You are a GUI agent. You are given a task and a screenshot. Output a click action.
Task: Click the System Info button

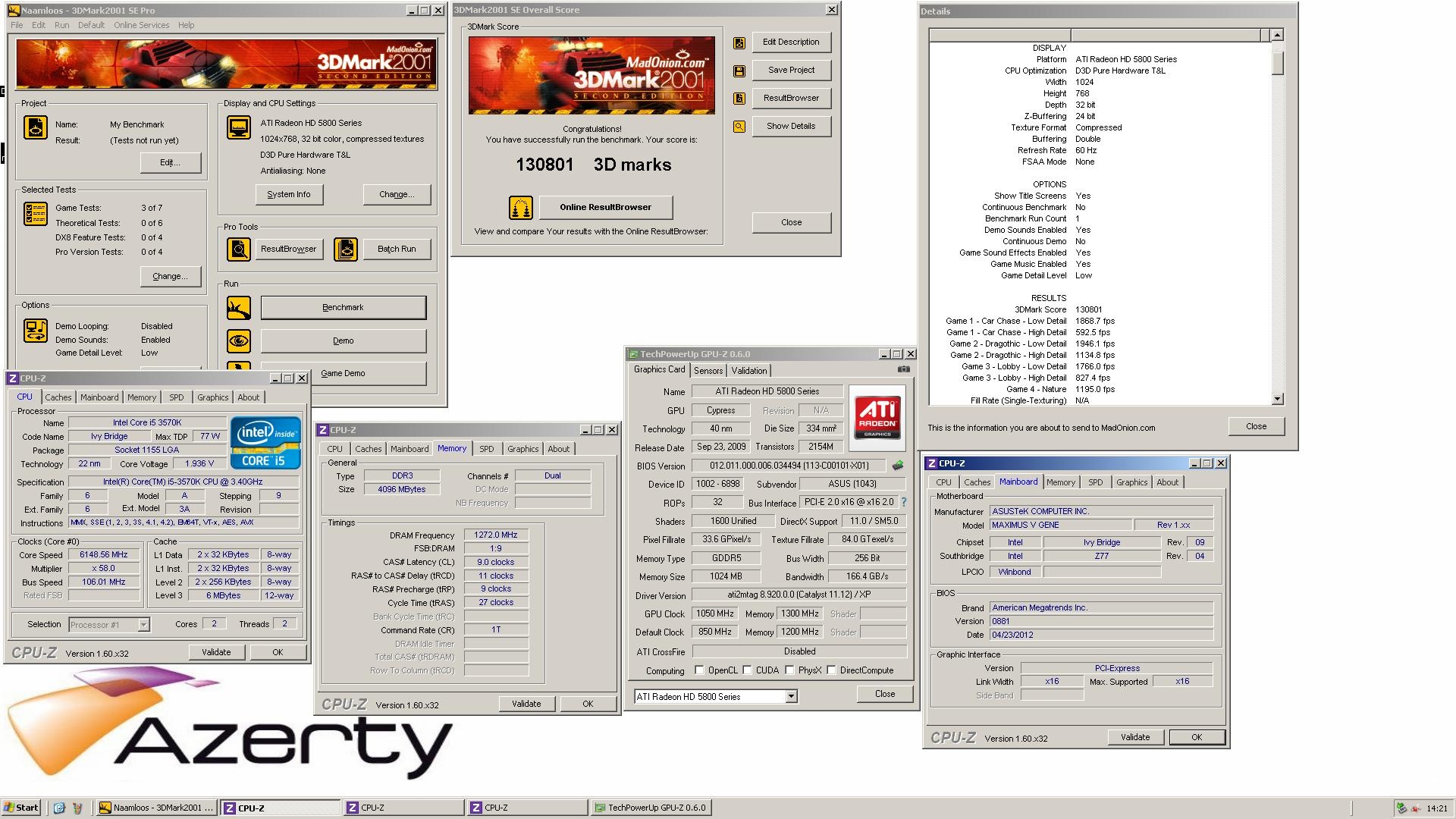pos(288,194)
